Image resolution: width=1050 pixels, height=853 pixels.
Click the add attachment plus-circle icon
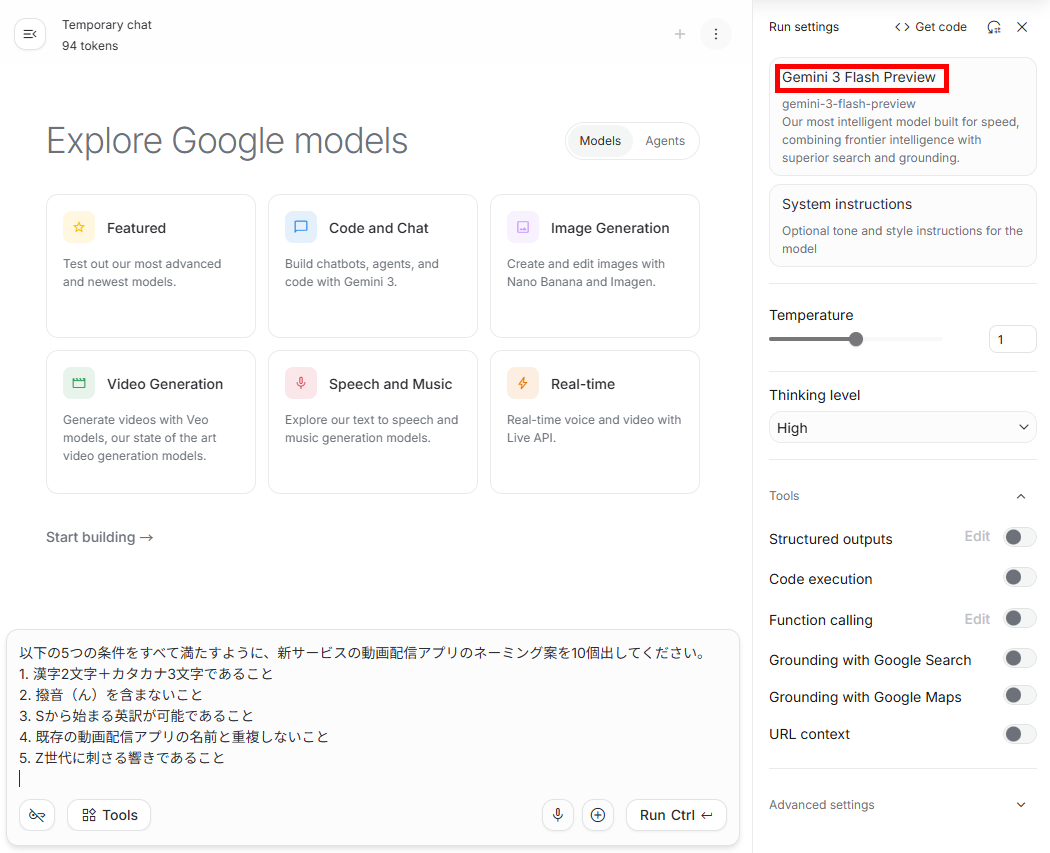coord(598,815)
